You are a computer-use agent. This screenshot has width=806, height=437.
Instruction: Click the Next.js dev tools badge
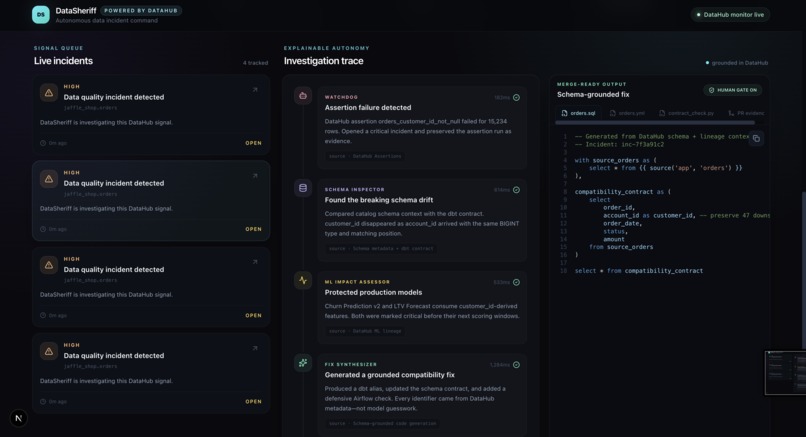click(x=19, y=418)
